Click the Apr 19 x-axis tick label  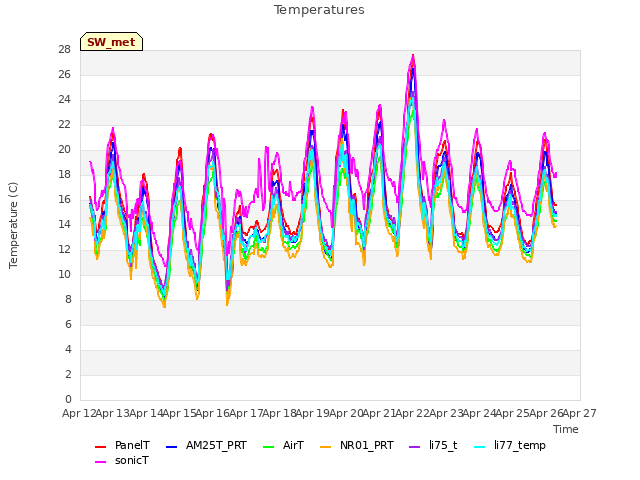point(312,413)
